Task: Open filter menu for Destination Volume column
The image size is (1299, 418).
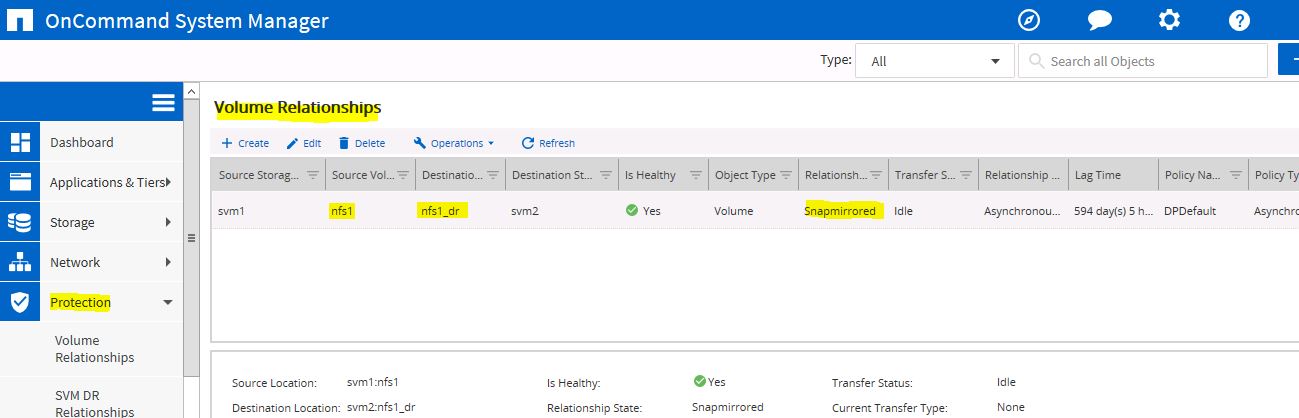Action: pyautogui.click(x=493, y=175)
